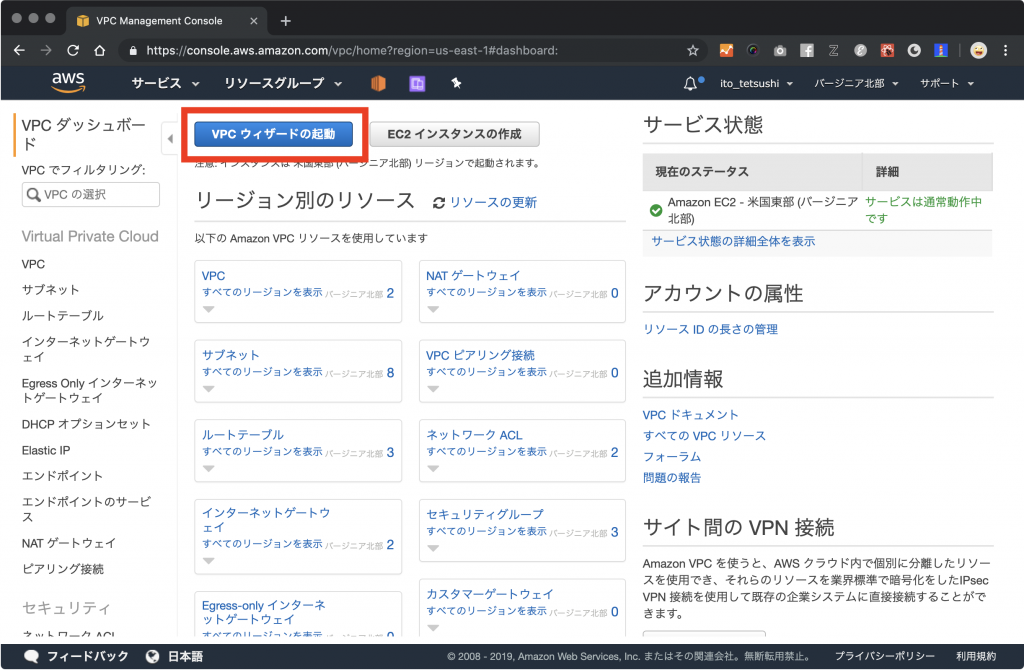Click the フィードバック footer button
This screenshot has width=1024, height=670.
click(x=88, y=656)
